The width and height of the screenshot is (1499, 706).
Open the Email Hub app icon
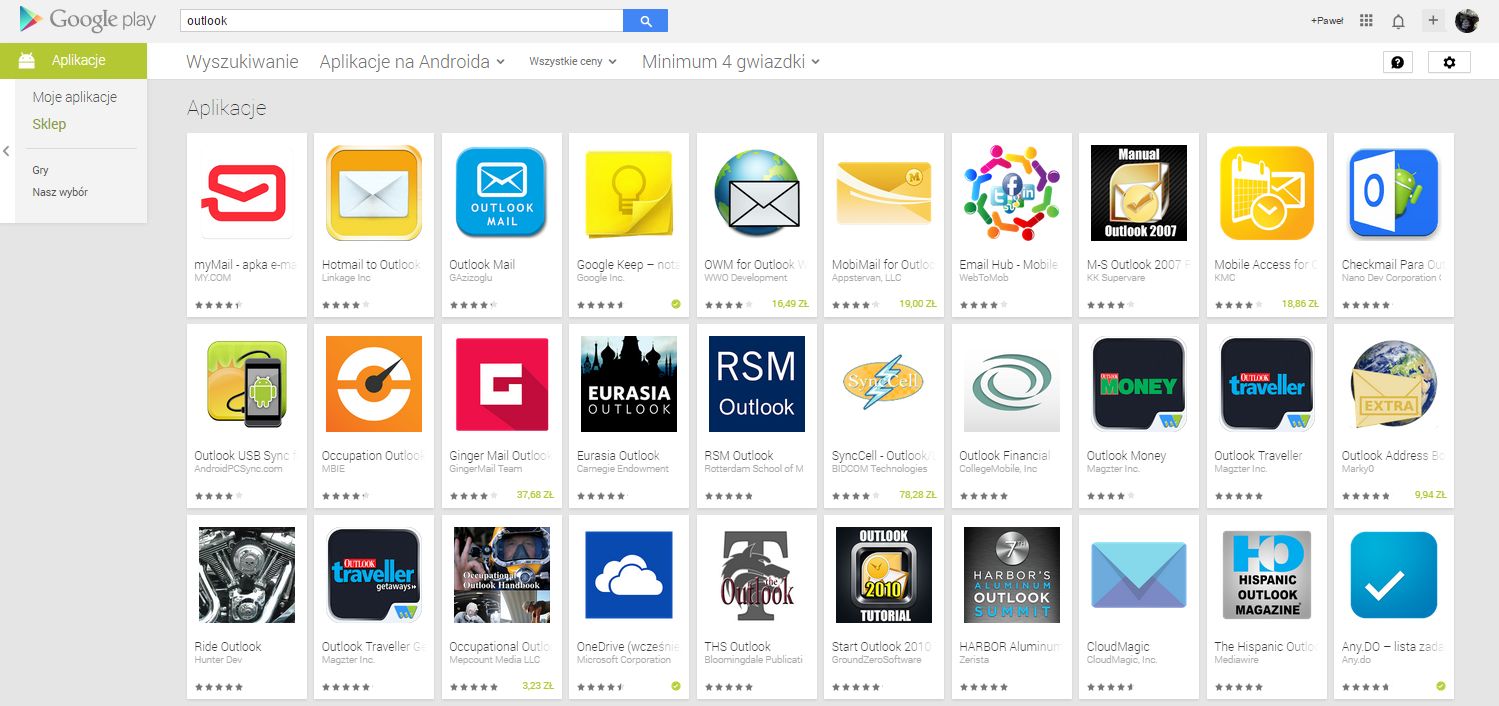tap(1011, 193)
